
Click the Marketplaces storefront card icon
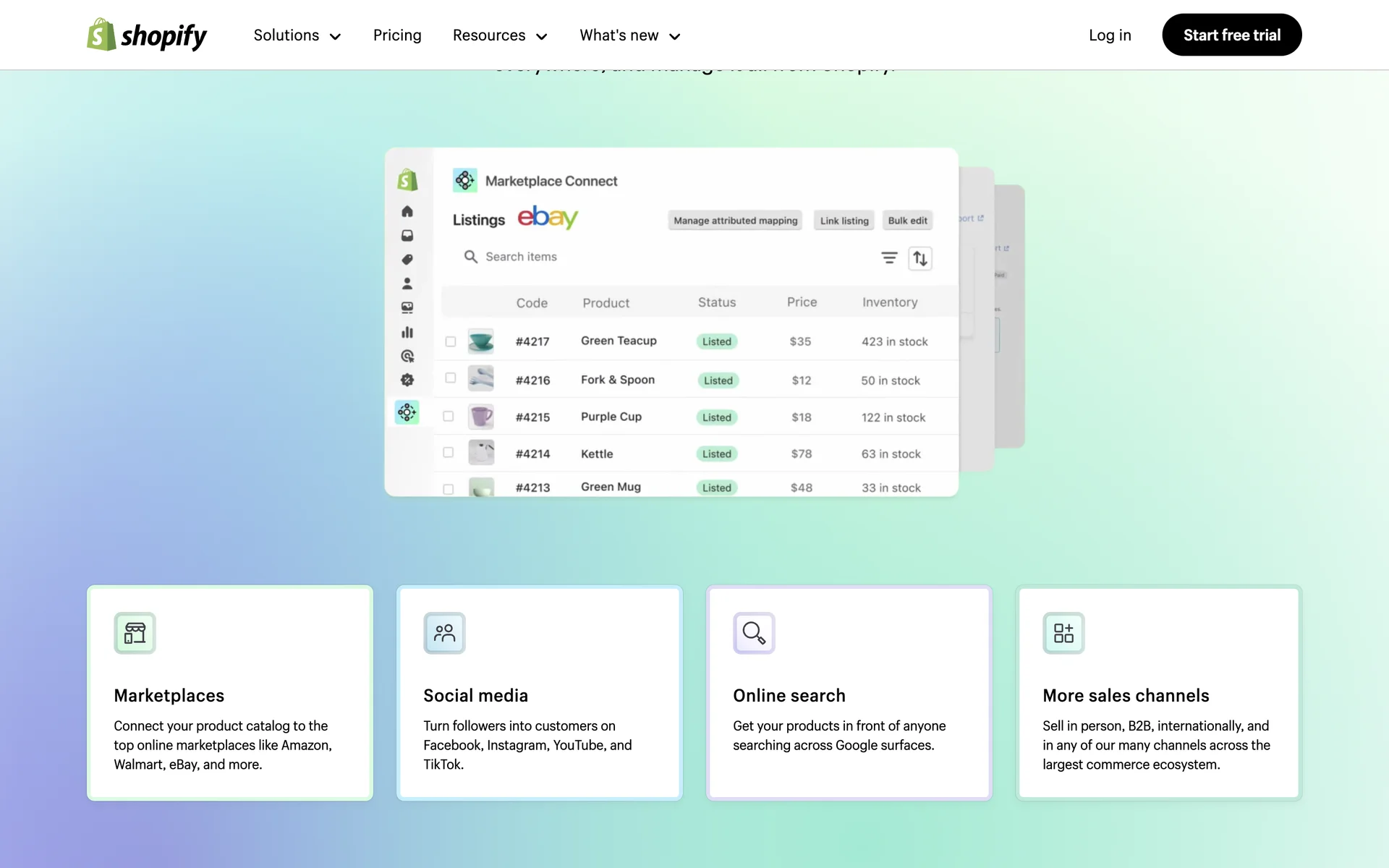pyautogui.click(x=135, y=633)
